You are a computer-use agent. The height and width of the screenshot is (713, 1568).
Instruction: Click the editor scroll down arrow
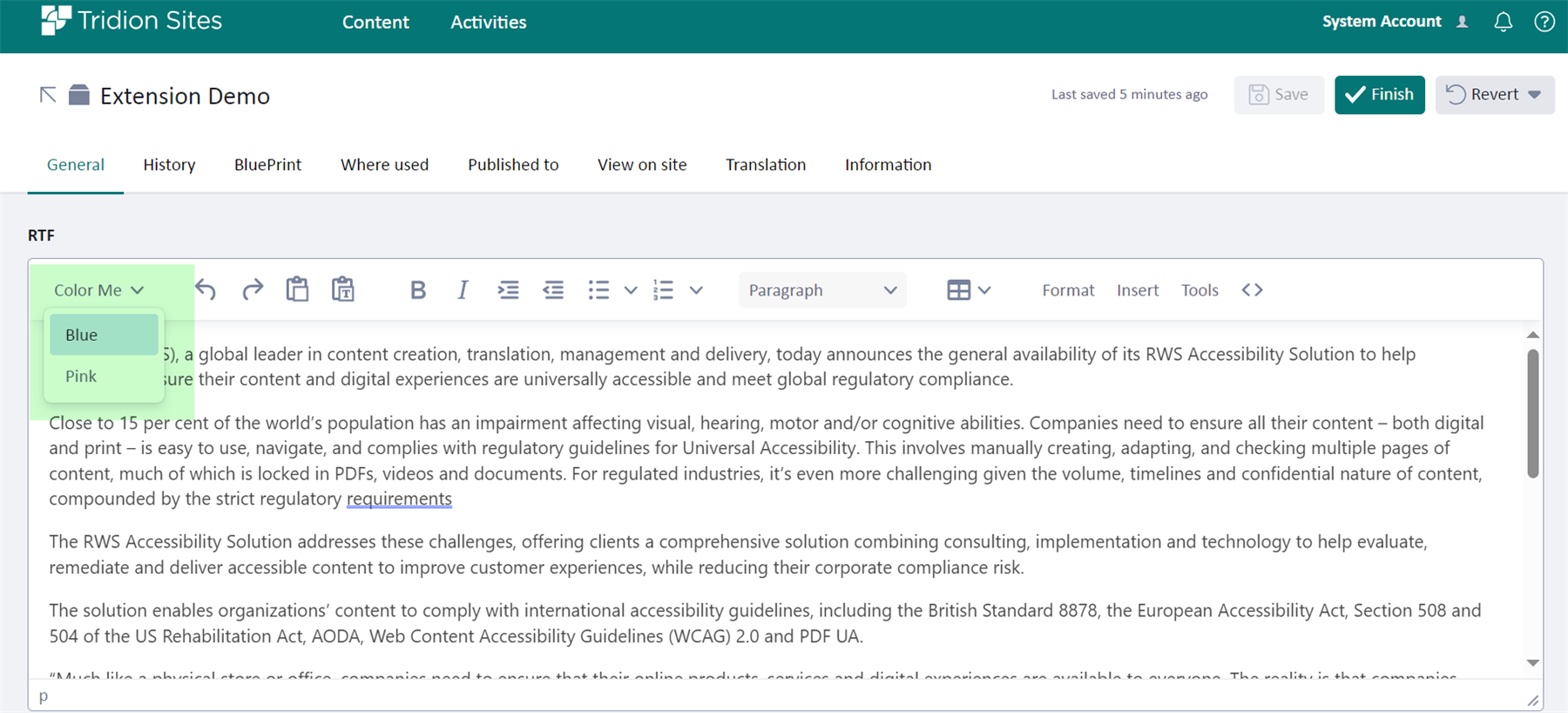point(1533,663)
